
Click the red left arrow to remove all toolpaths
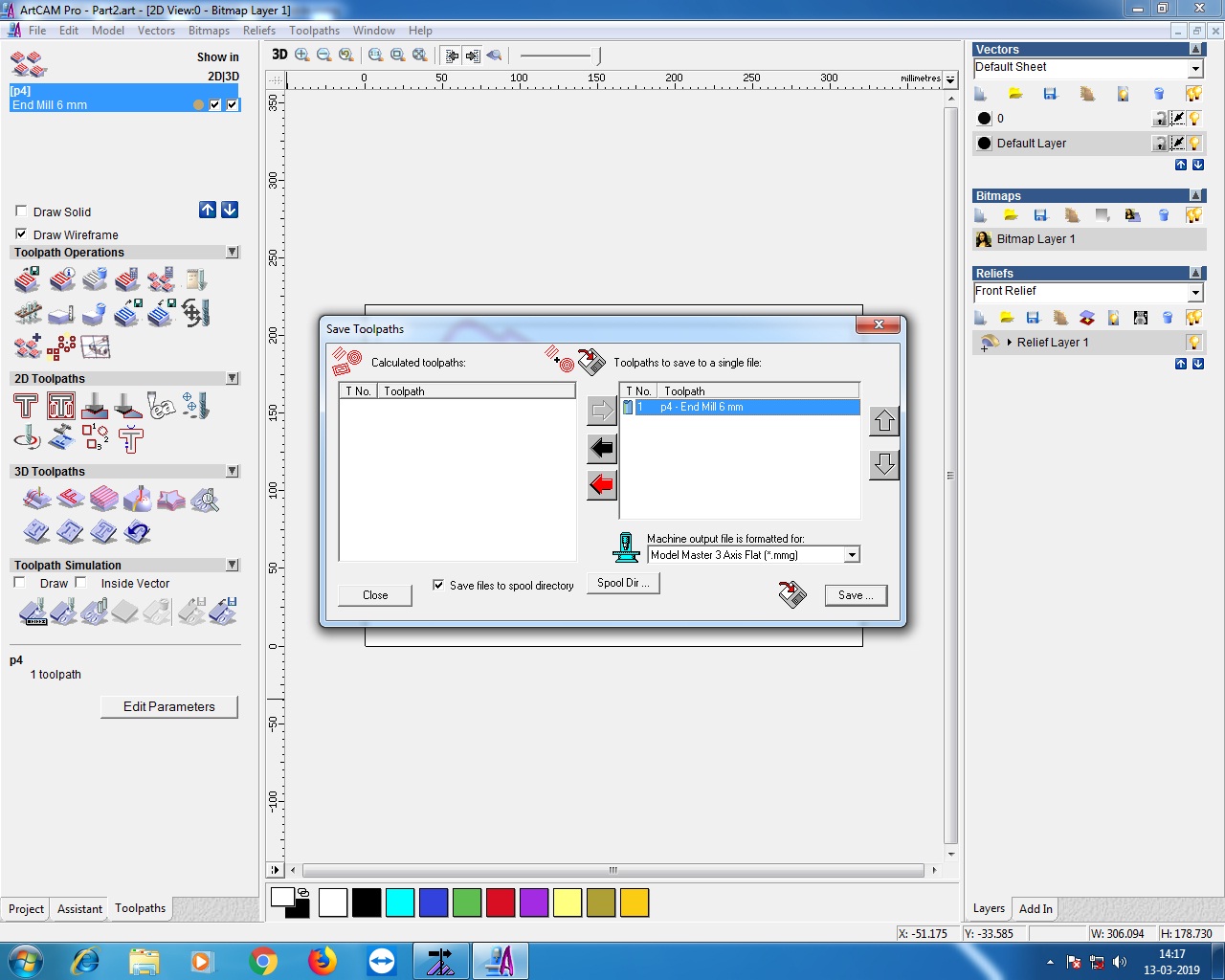click(602, 485)
